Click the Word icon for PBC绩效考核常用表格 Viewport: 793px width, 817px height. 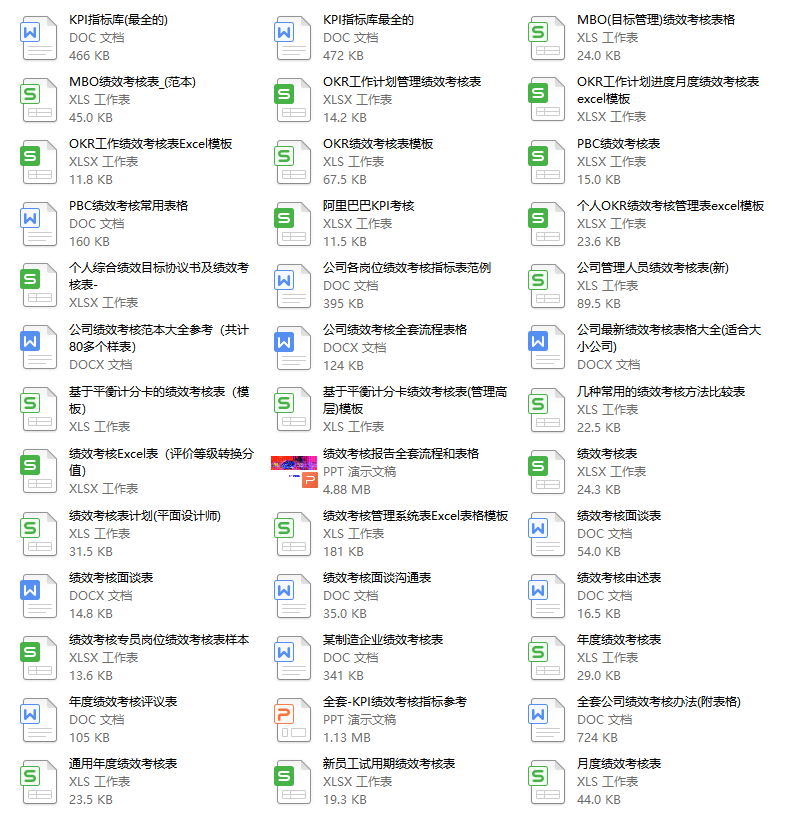click(x=39, y=224)
